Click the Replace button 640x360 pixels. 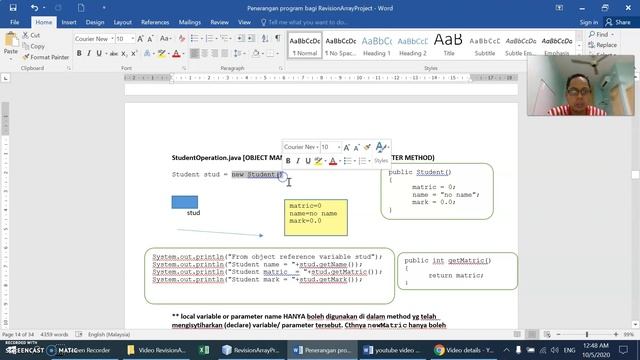click(603, 45)
